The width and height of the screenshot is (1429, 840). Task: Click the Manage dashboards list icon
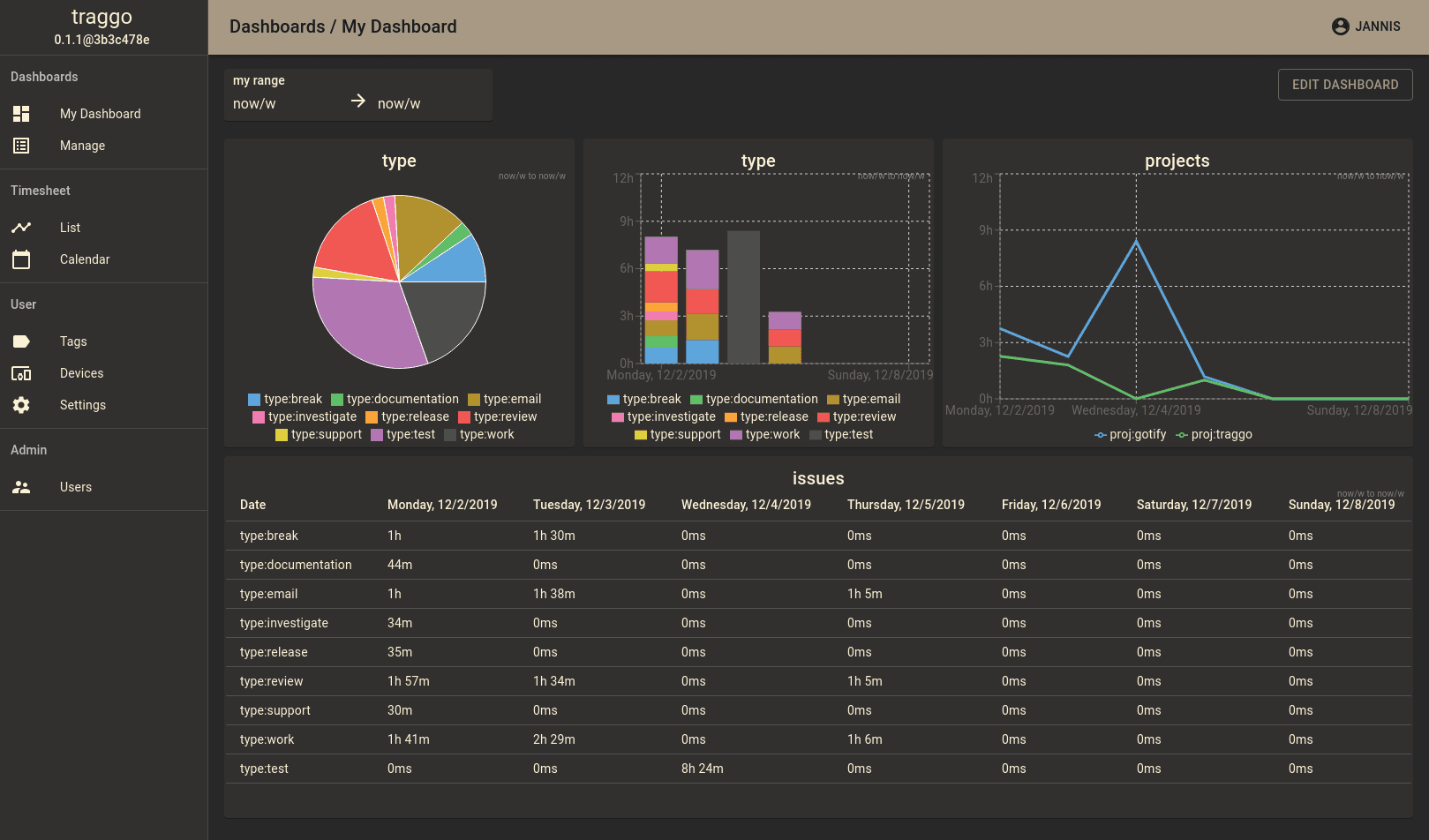(x=21, y=145)
